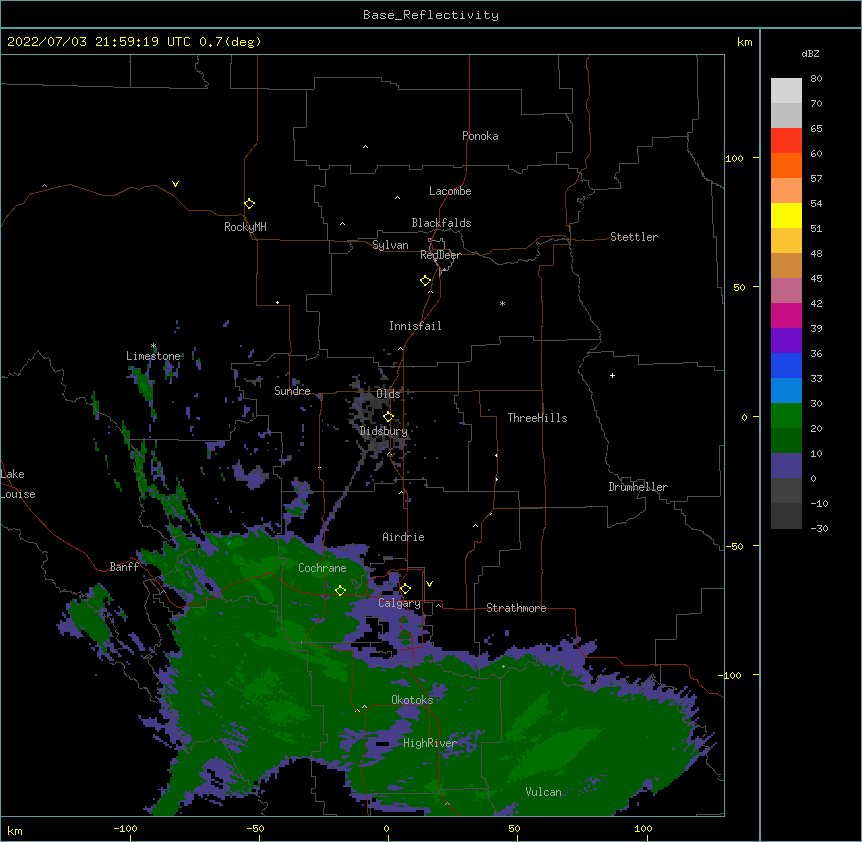
Task: Click the ThreeHills town label
Action: point(537,418)
